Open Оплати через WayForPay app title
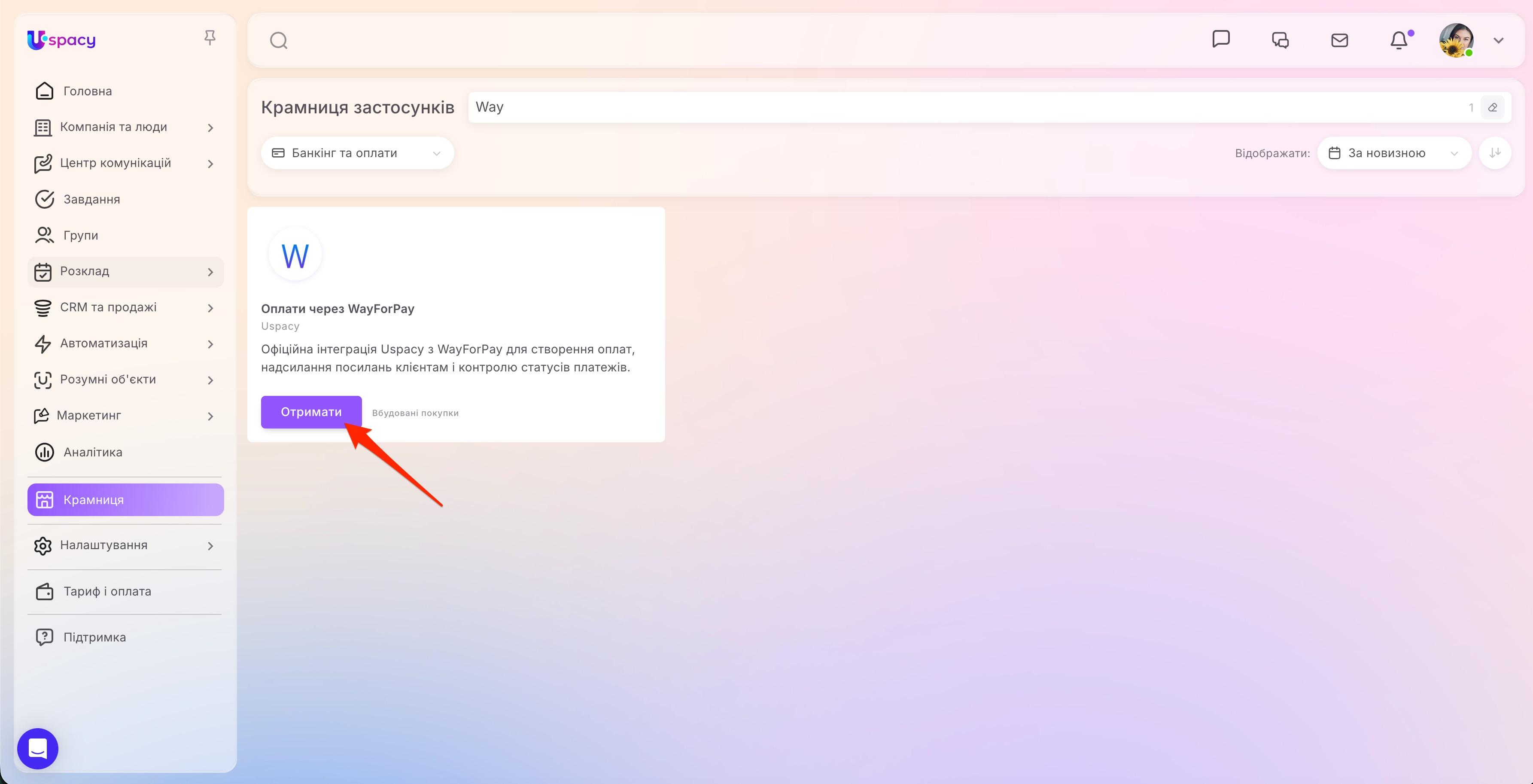Screen dimensions: 1533x784 [x=338, y=309]
